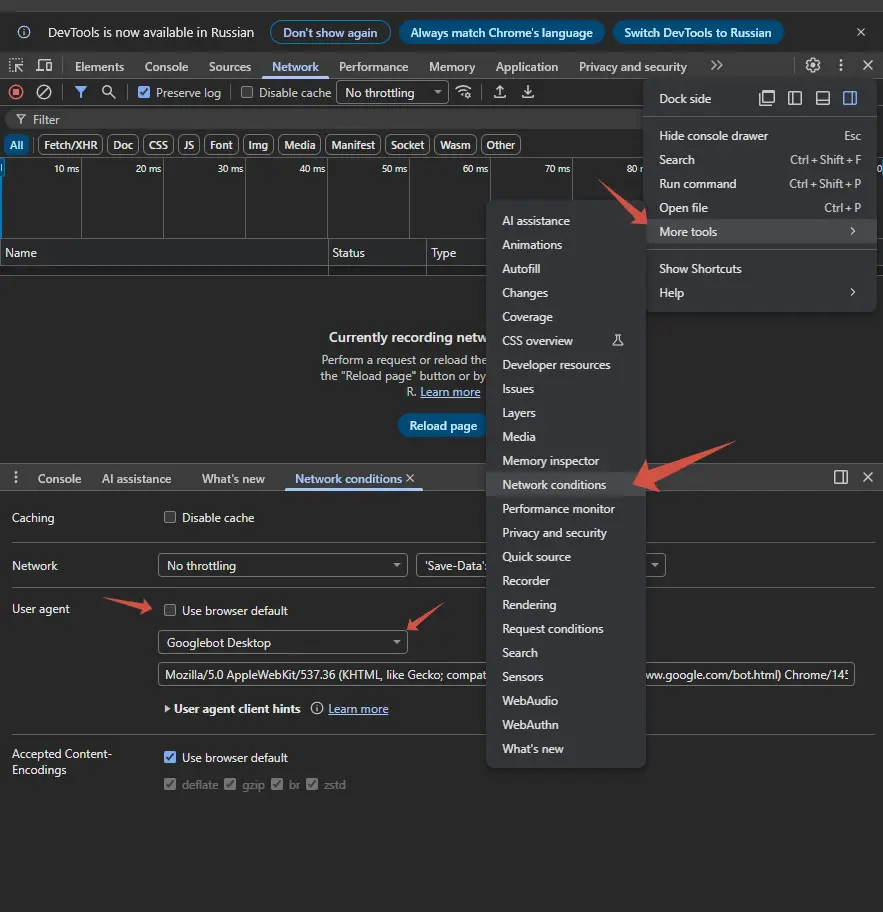Viewport: 883px width, 912px height.
Task: Stop recording the network log
Action: point(16,92)
